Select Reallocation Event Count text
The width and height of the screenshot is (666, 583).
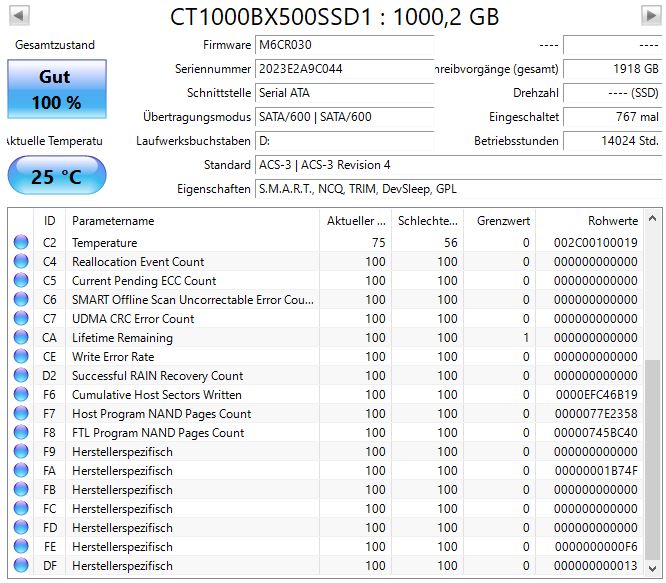coord(138,262)
